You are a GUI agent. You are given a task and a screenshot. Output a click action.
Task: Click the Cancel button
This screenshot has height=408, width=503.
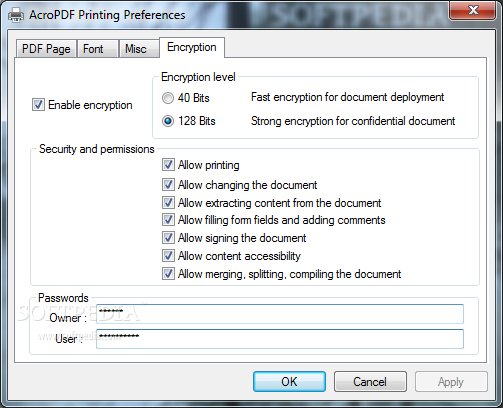pyautogui.click(x=370, y=382)
